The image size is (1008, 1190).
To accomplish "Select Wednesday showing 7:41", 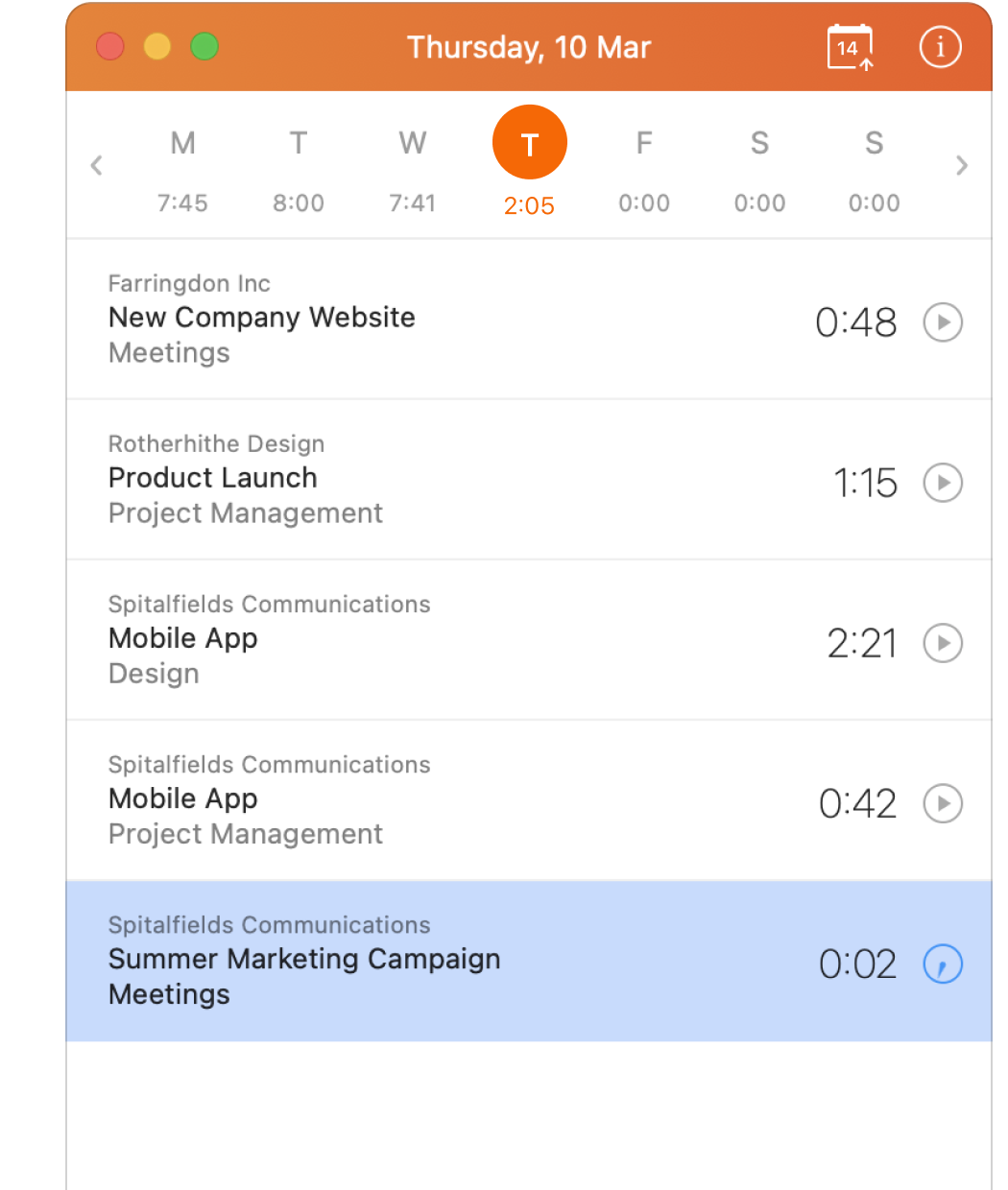I will click(x=413, y=168).
